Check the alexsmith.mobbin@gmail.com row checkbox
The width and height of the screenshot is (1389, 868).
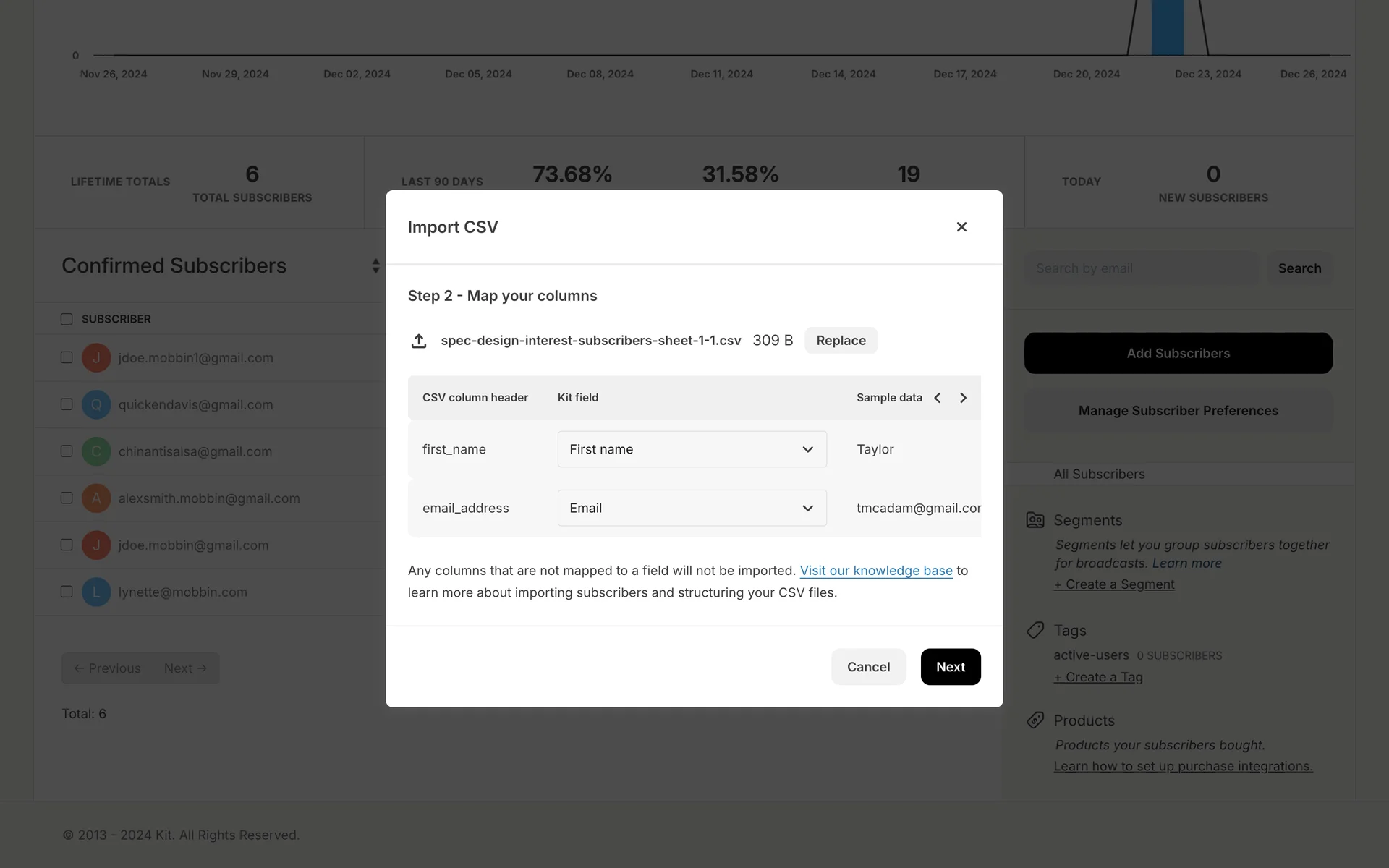(67, 498)
